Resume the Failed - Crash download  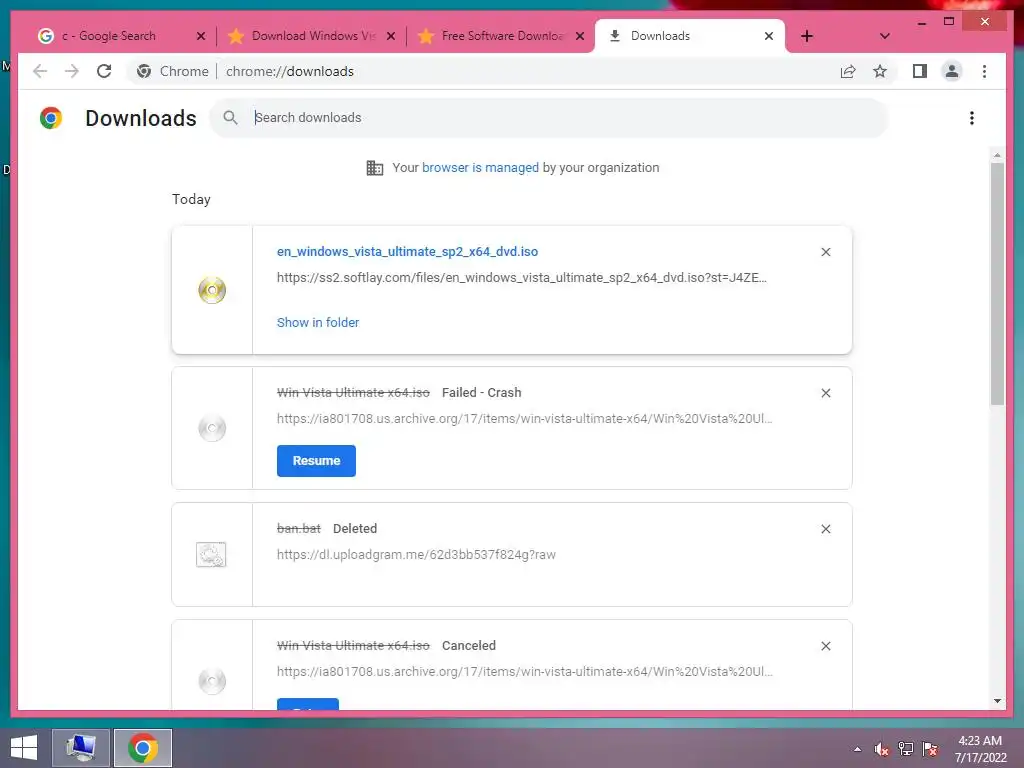[316, 461]
